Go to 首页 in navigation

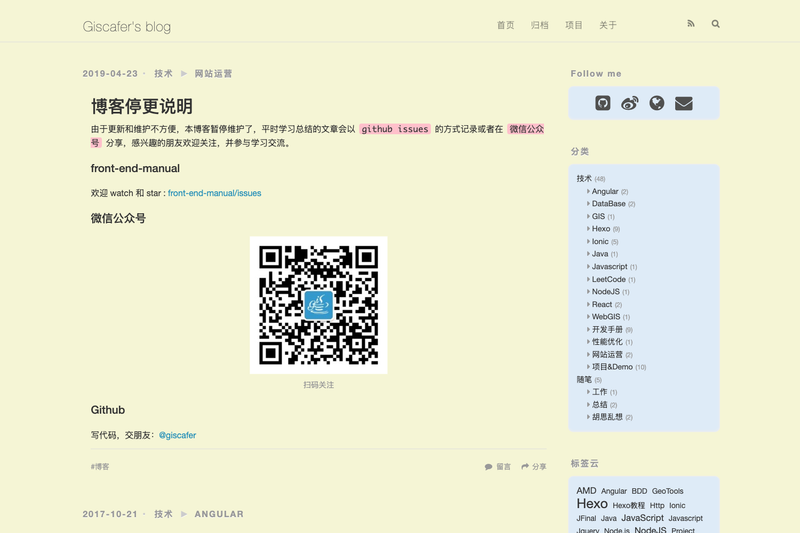[506, 25]
